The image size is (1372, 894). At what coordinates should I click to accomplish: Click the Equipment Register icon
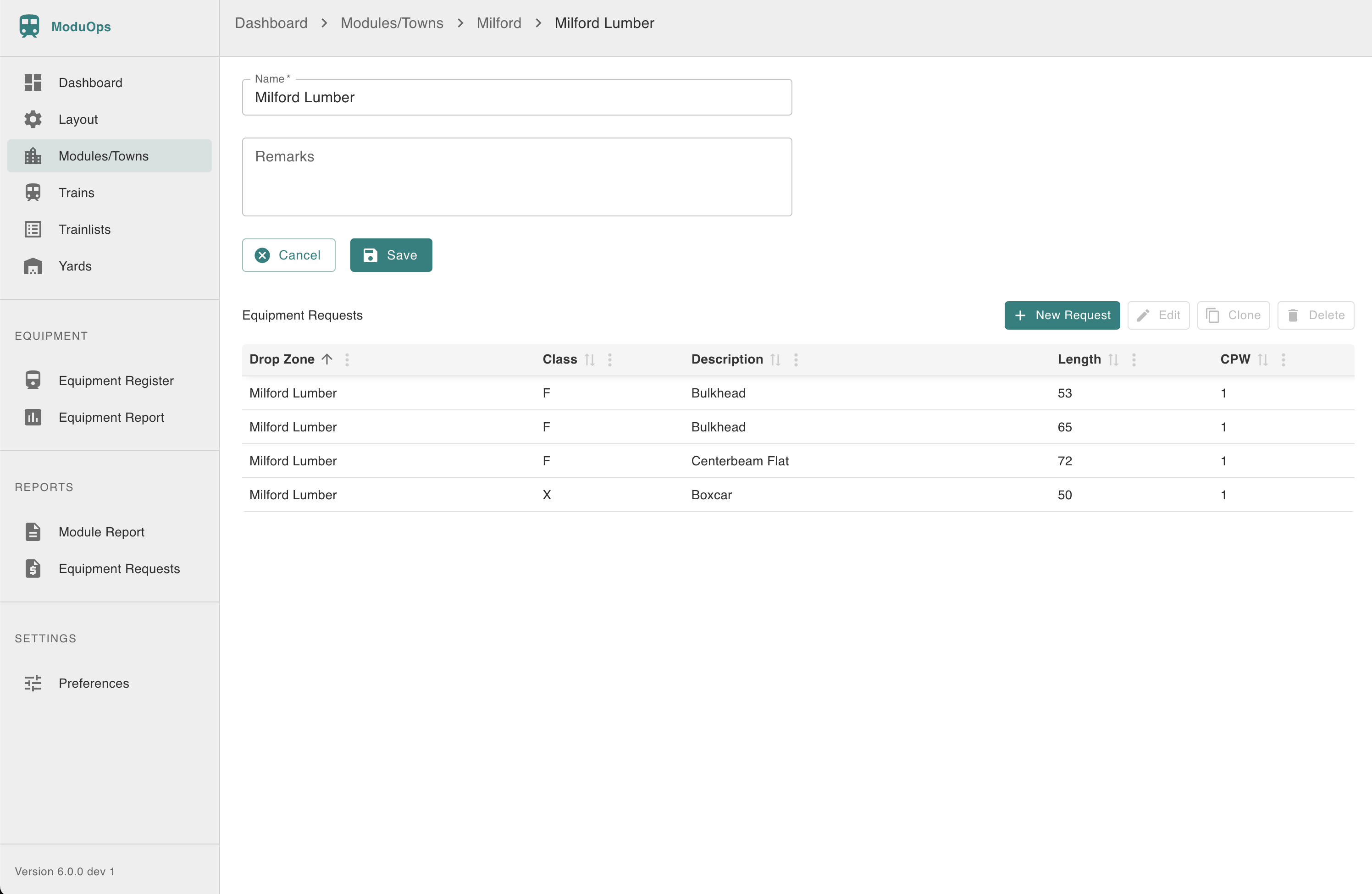(33, 381)
